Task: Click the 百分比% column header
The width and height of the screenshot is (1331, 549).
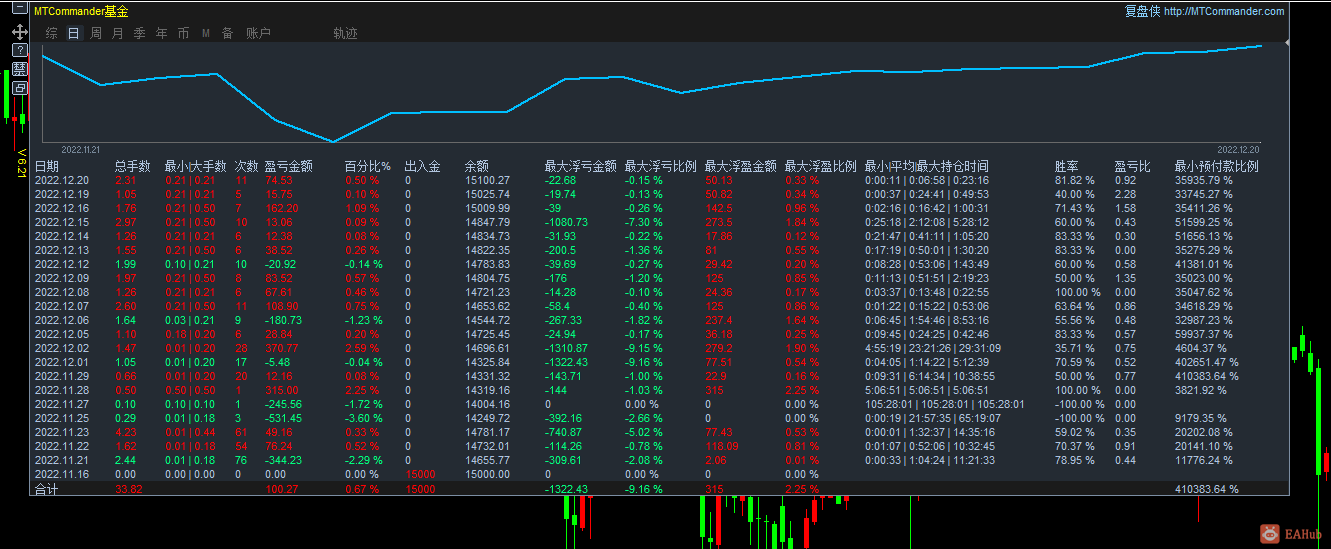Action: point(367,166)
